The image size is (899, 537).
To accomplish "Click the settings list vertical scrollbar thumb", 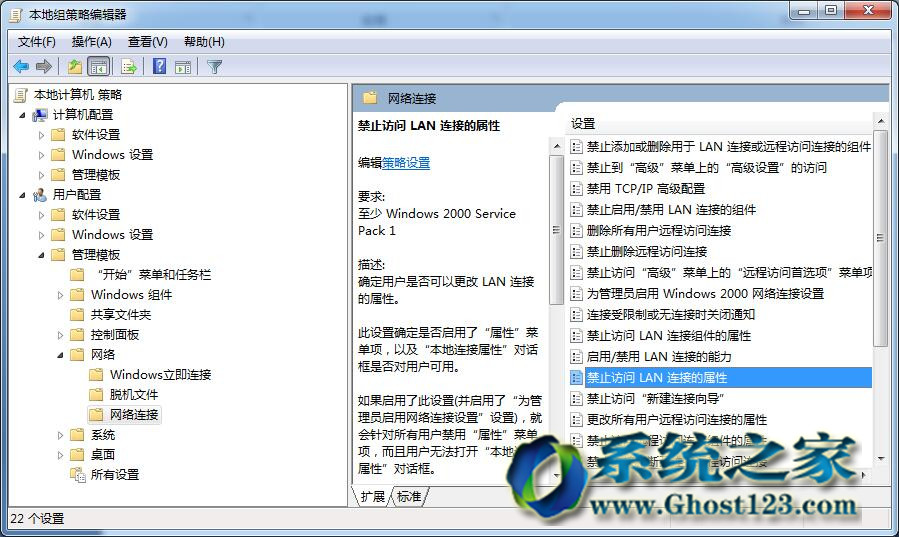I will [x=880, y=238].
